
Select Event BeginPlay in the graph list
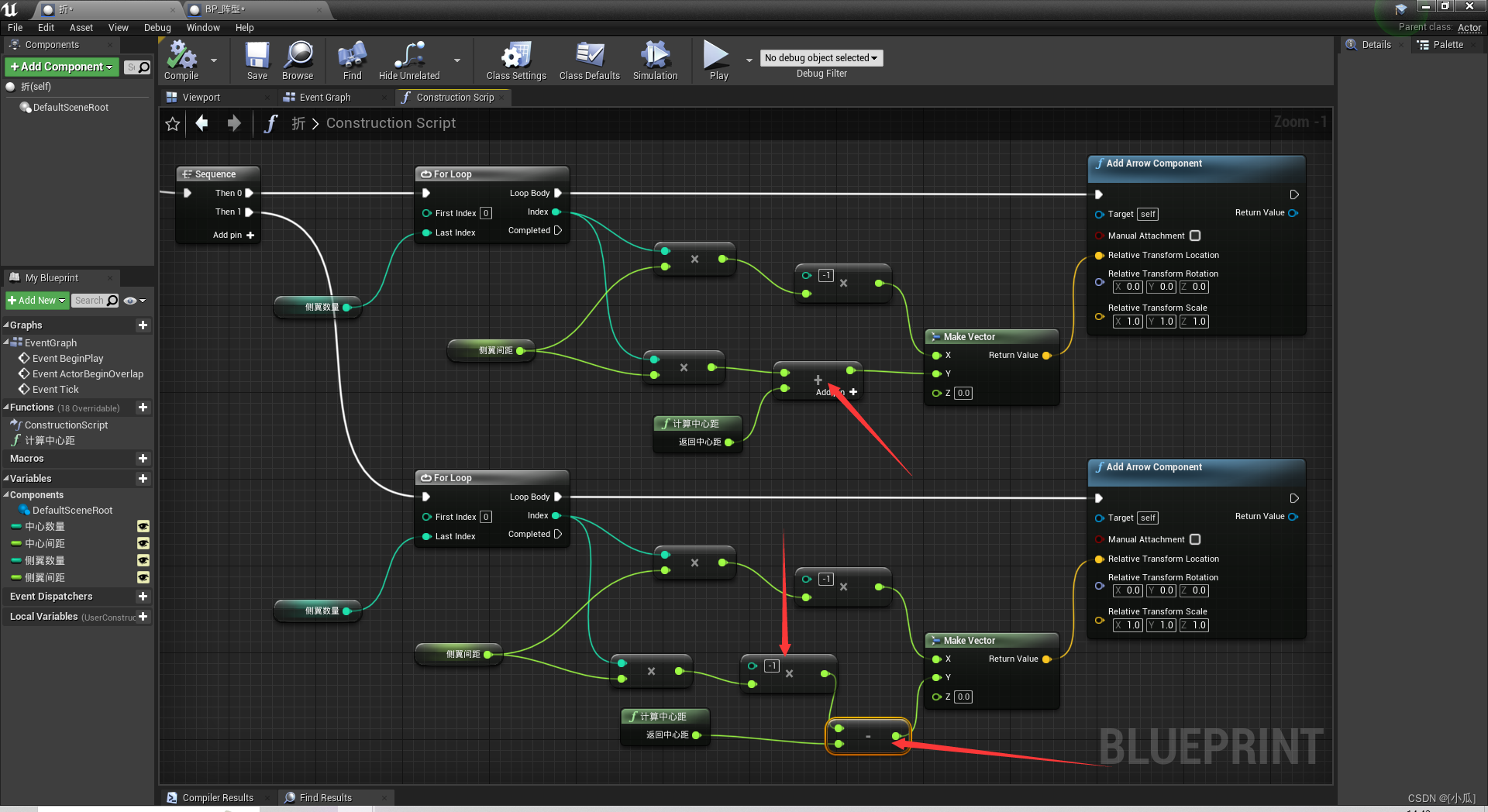(67, 359)
